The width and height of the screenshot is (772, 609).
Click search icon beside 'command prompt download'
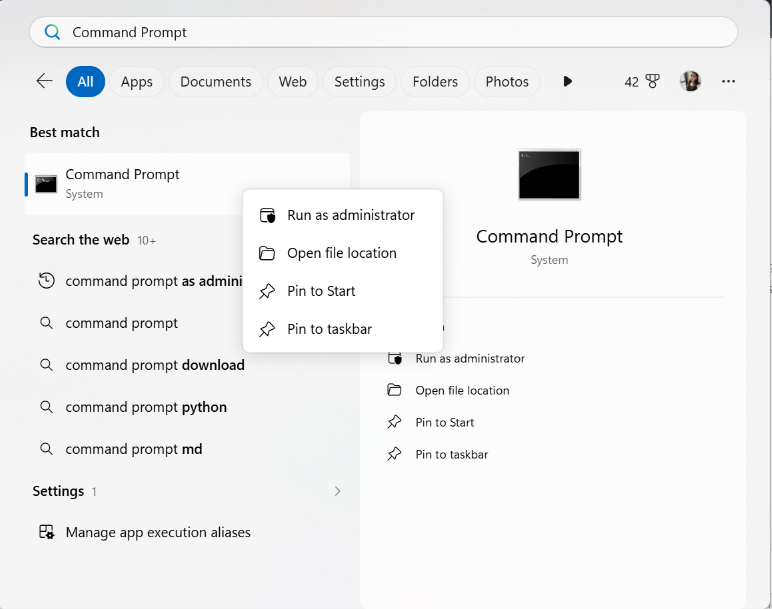pos(46,365)
